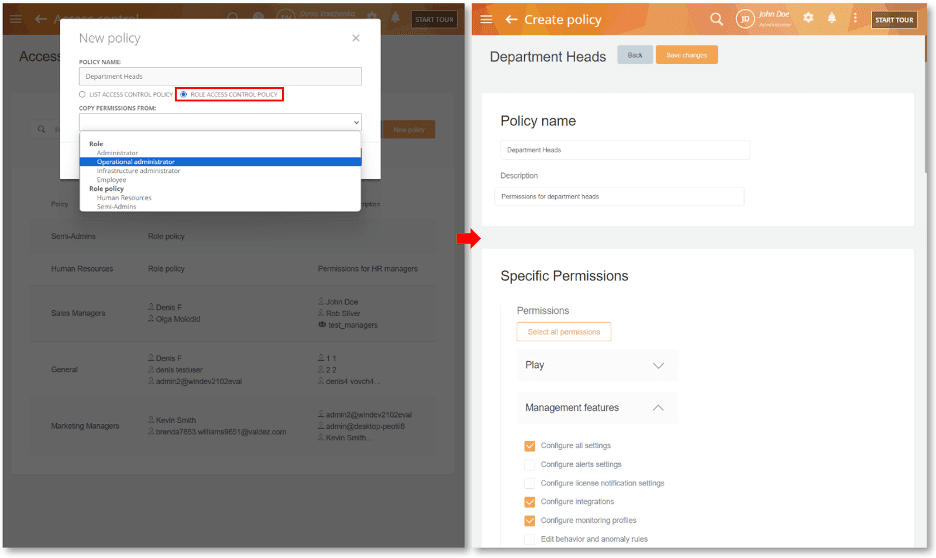Uncheck Configure all settings checkbox
This screenshot has height=558, width=936.
click(x=530, y=446)
